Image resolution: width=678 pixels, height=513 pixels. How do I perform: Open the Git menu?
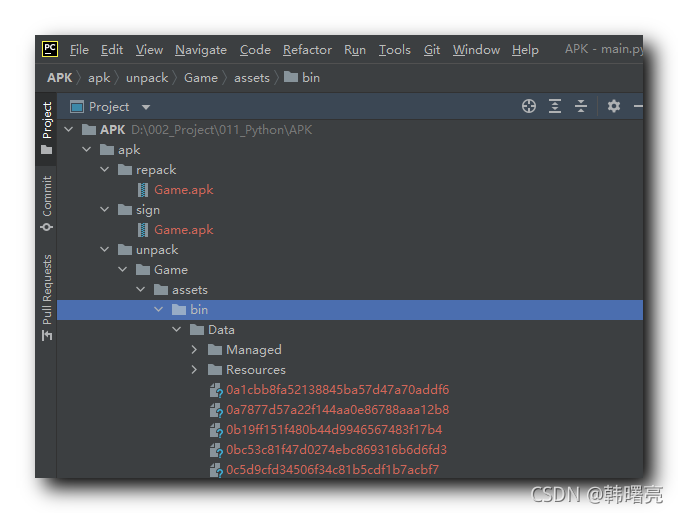(x=432, y=50)
